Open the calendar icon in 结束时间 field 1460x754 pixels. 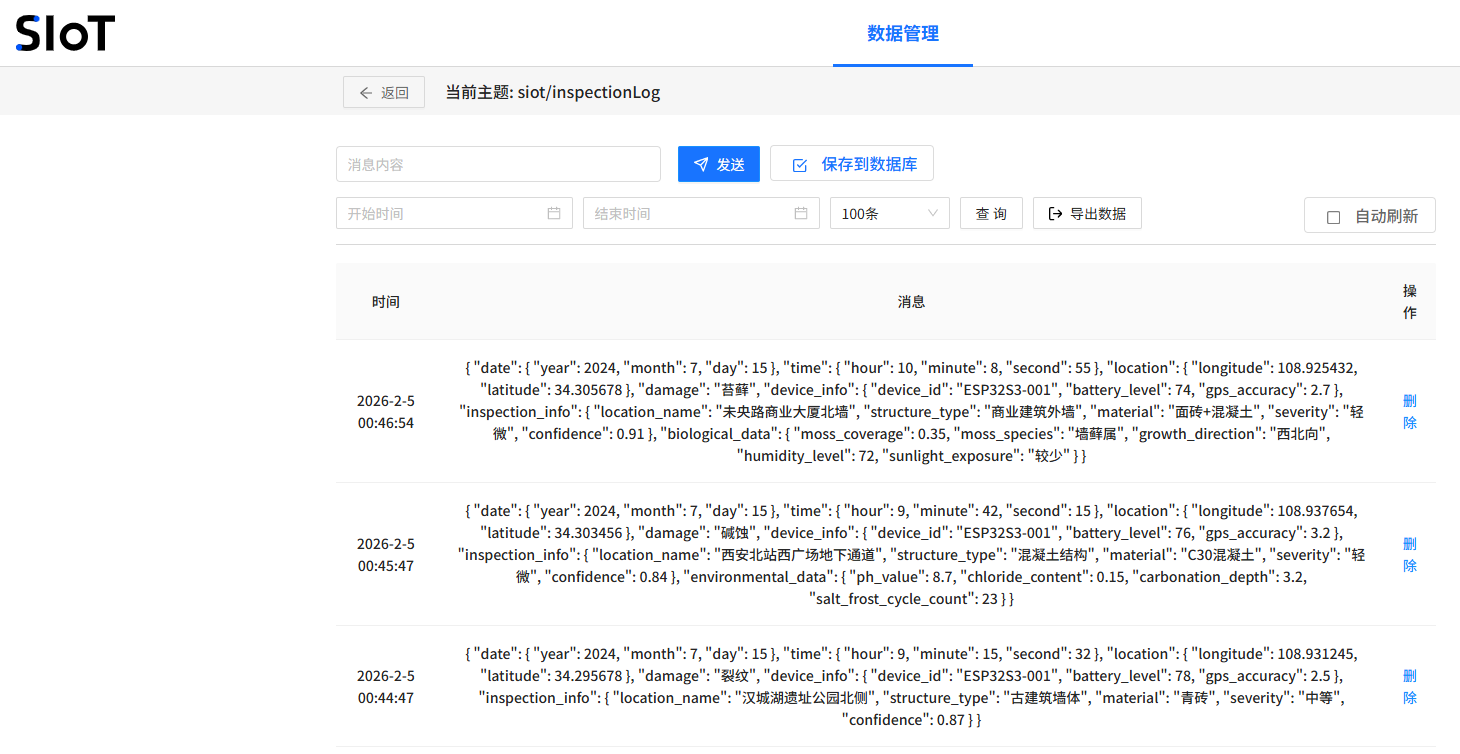801,212
